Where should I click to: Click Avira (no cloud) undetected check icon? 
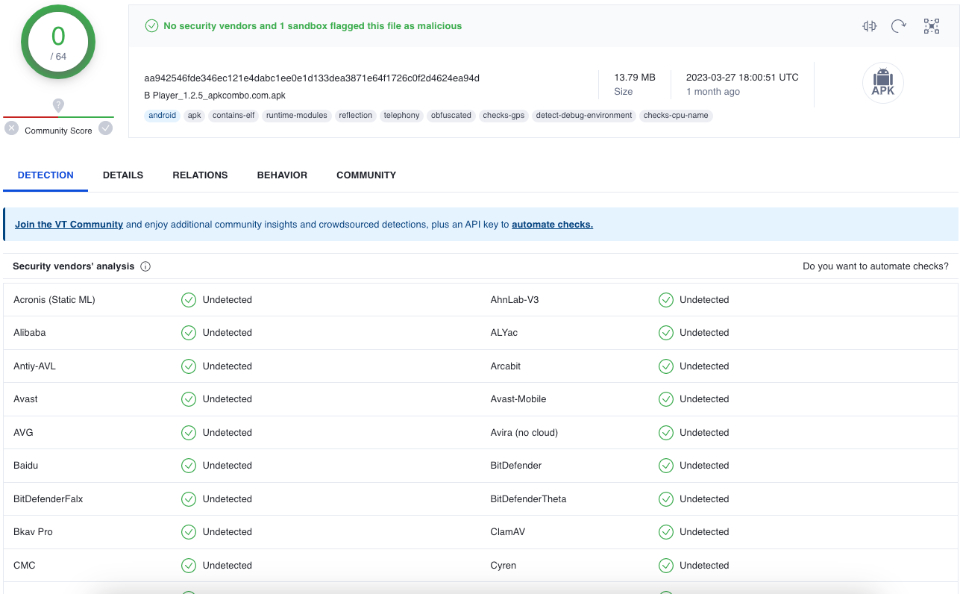[666, 432]
